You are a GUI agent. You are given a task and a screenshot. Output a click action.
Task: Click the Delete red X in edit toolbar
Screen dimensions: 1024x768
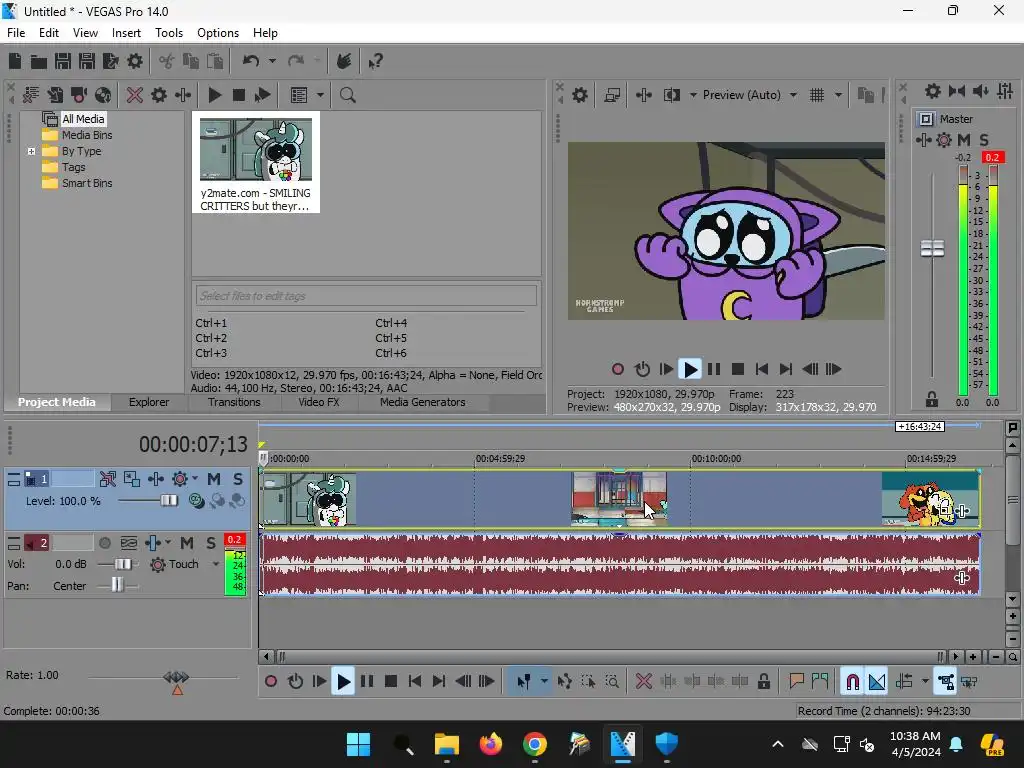click(x=644, y=682)
